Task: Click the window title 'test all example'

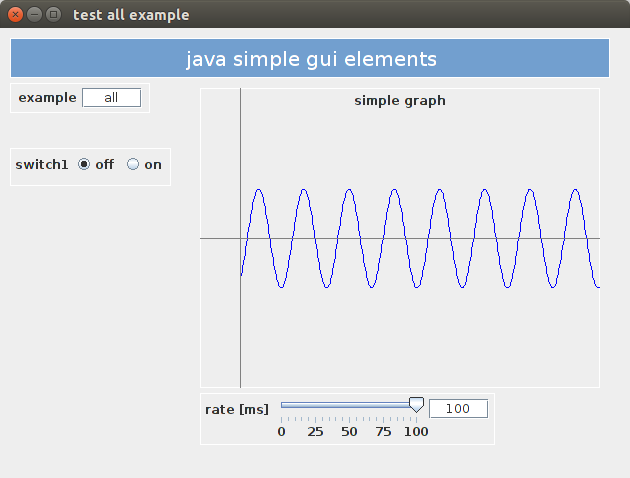Action: [131, 15]
